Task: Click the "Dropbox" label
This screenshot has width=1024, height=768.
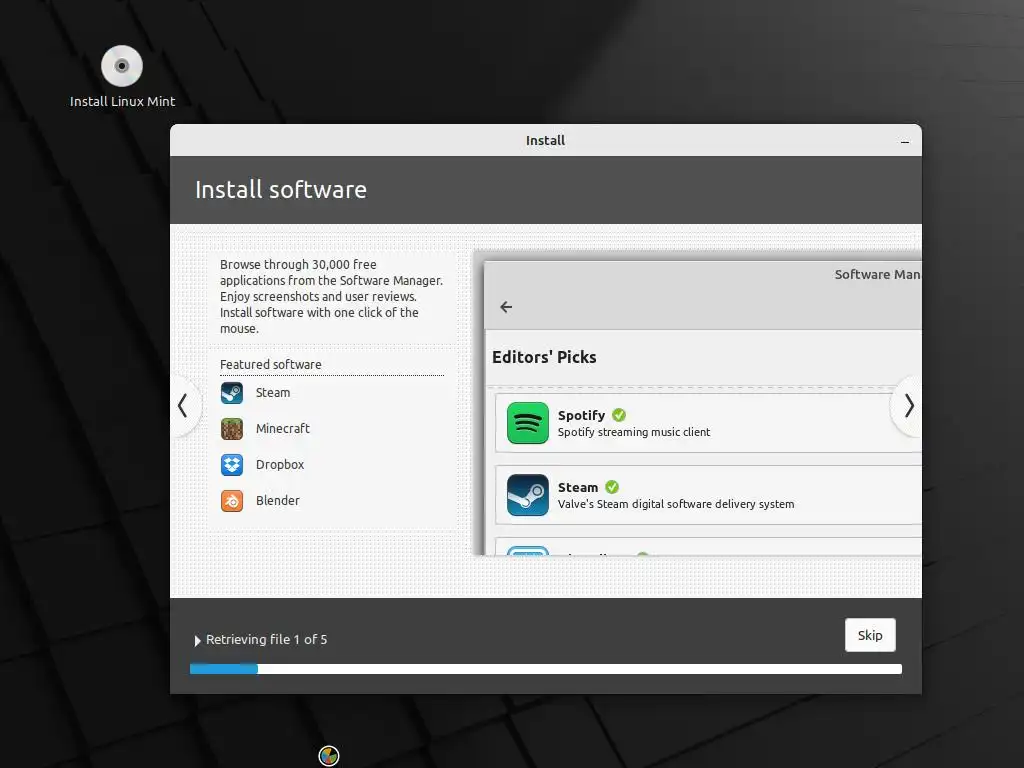Action: click(280, 464)
